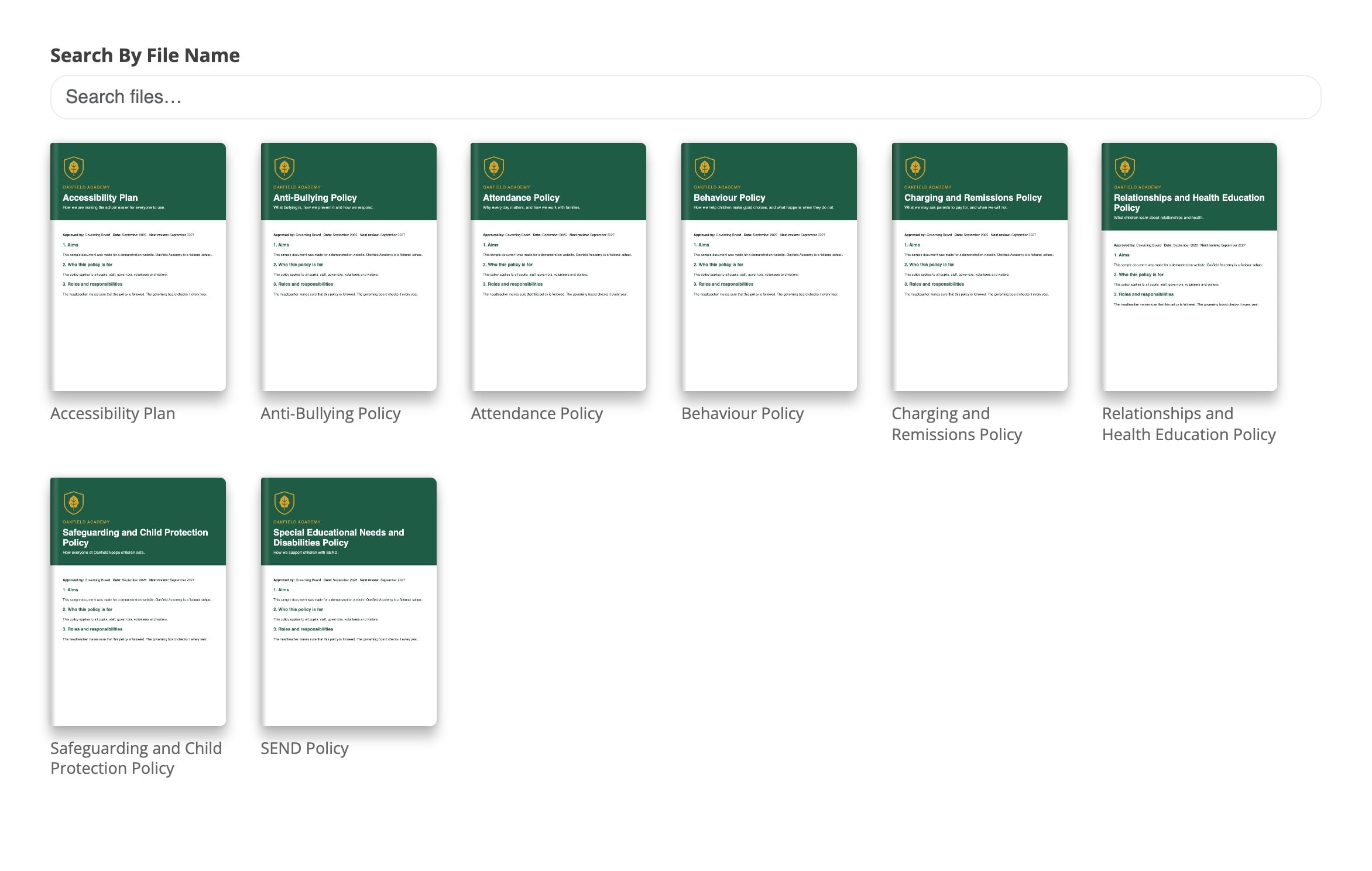Click the Accessibility Plan file name link

coord(113,414)
